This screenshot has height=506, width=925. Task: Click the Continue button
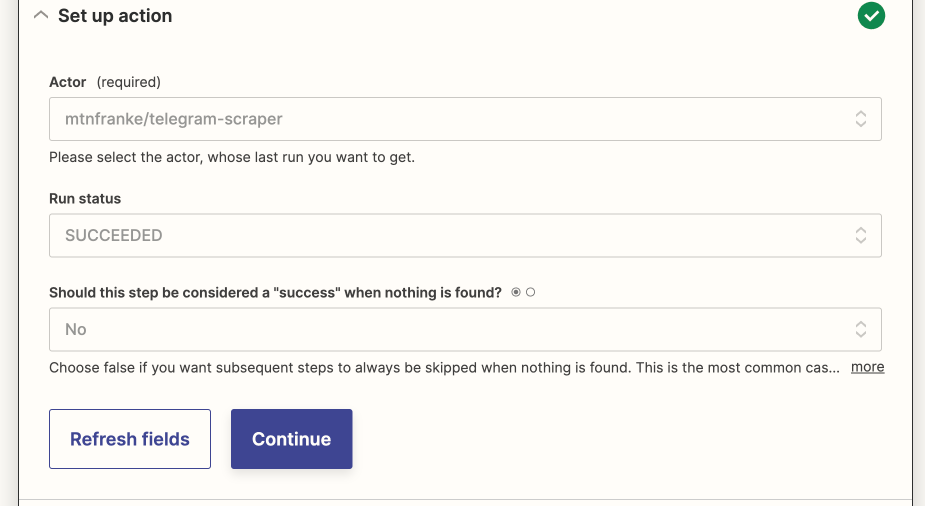291,439
